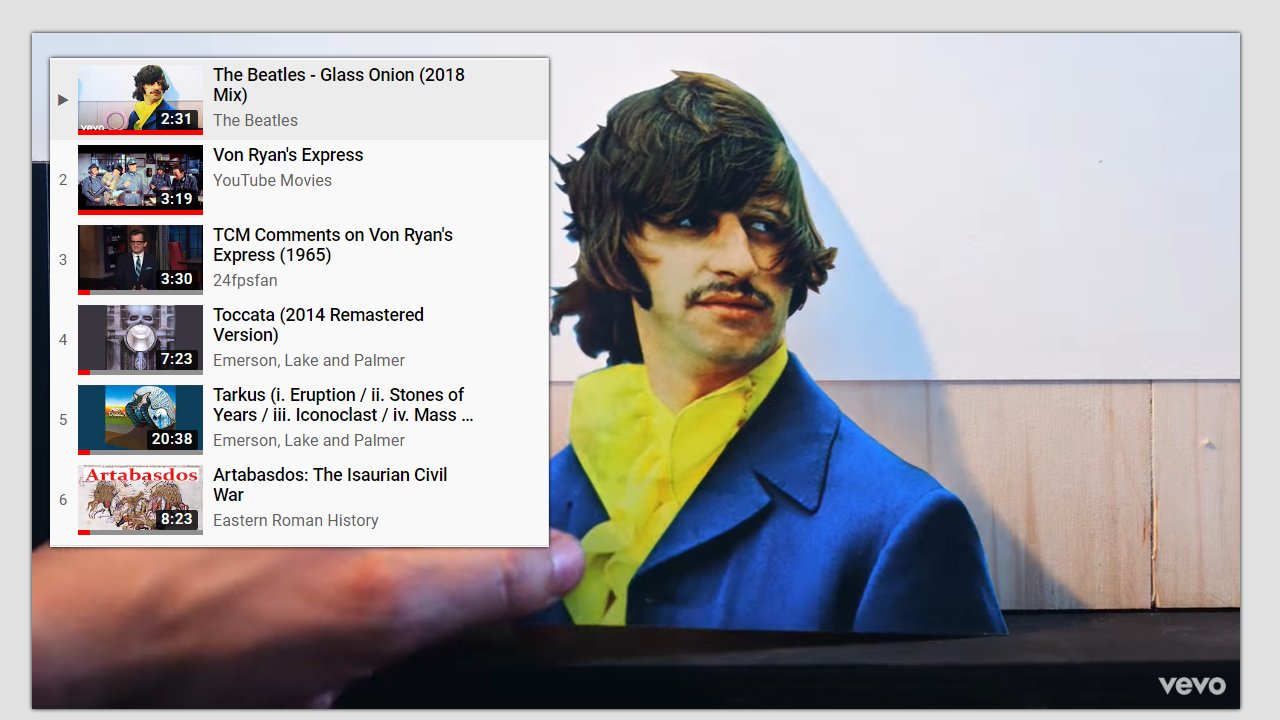
Task: Open Artabasdos: The Isaurian Civil War title
Action: tap(330, 485)
